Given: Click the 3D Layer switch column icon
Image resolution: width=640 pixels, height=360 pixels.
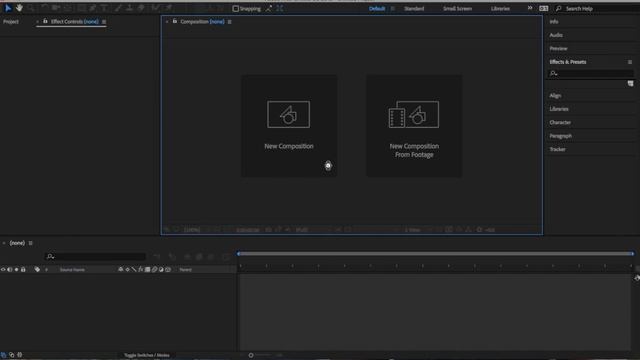Looking at the screenshot, I should 168,269.
